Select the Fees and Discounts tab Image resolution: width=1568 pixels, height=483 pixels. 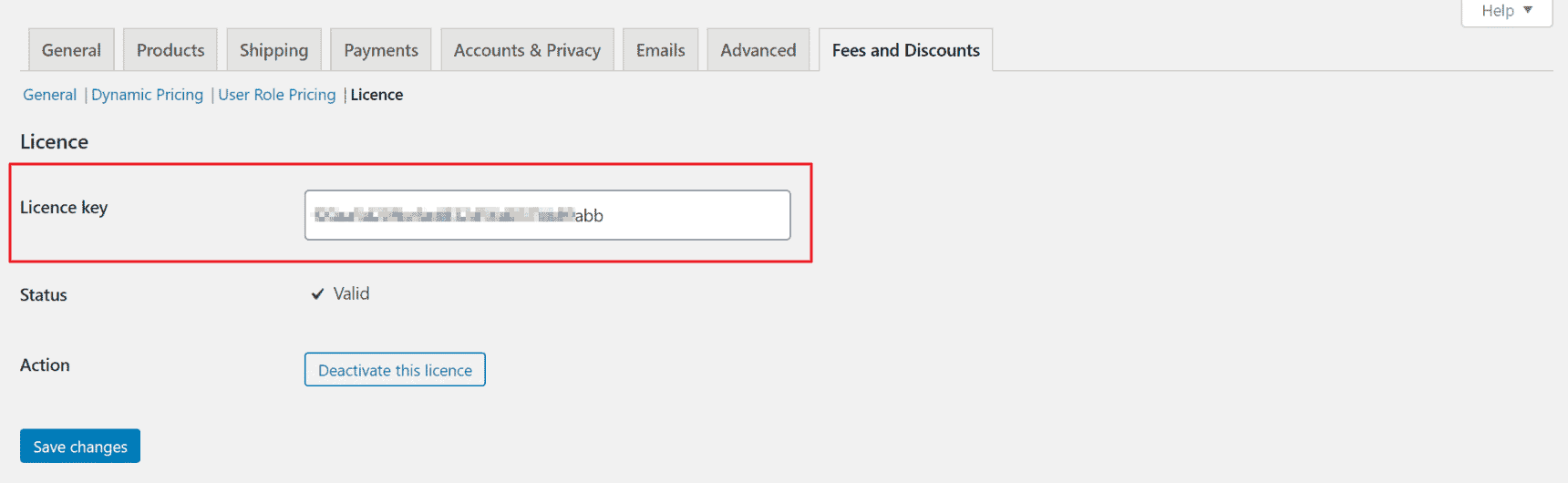906,50
